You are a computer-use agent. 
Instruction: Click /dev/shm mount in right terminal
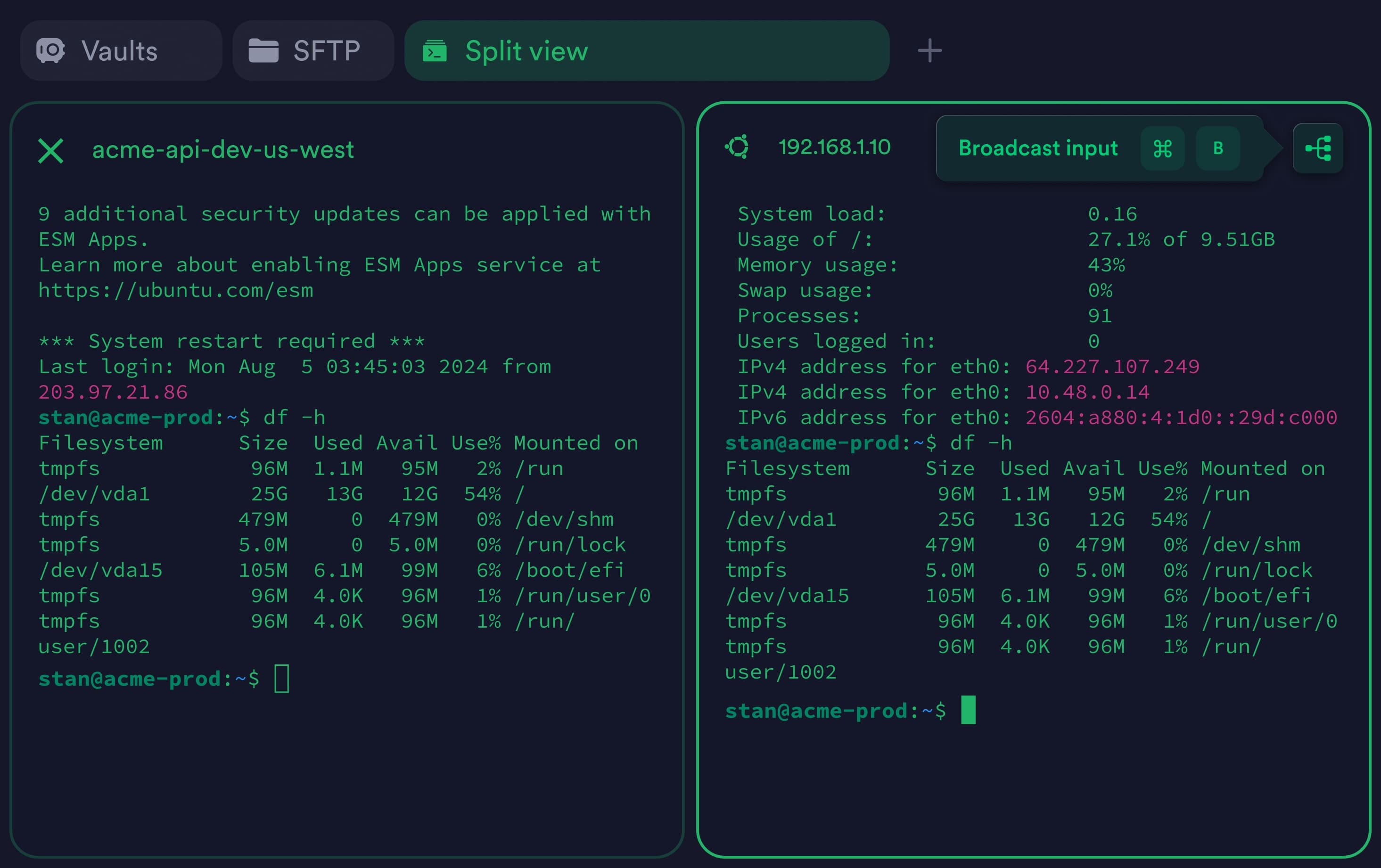click(1251, 545)
